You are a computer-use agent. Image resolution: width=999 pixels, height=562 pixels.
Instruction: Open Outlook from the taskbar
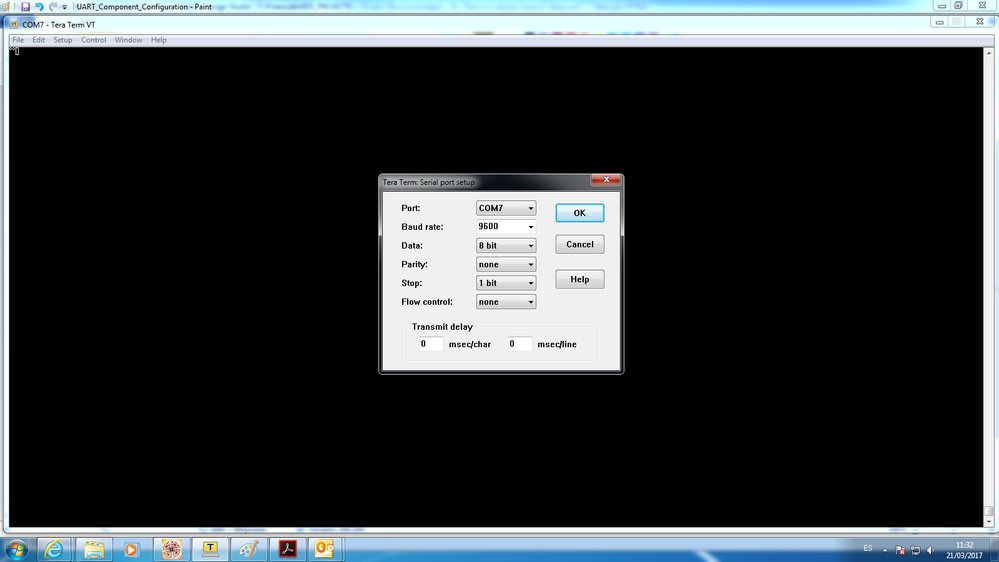[325, 549]
